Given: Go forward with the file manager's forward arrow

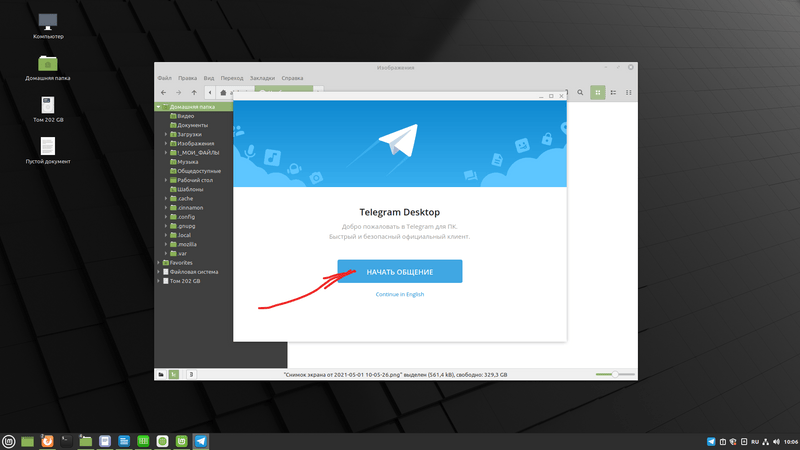Looking at the screenshot, I should pyautogui.click(x=179, y=92).
